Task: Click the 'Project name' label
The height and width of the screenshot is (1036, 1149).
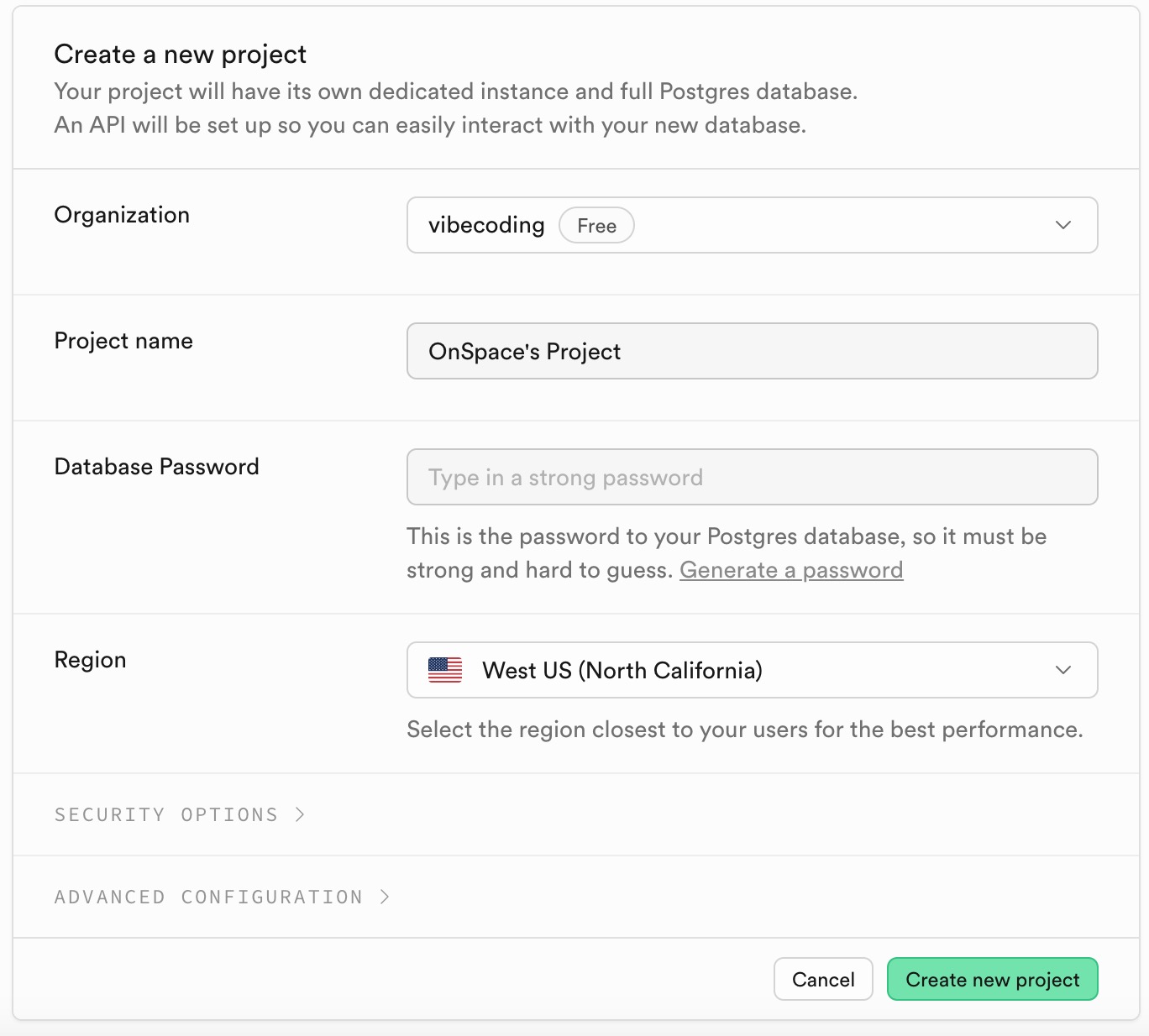Action: click(x=123, y=341)
